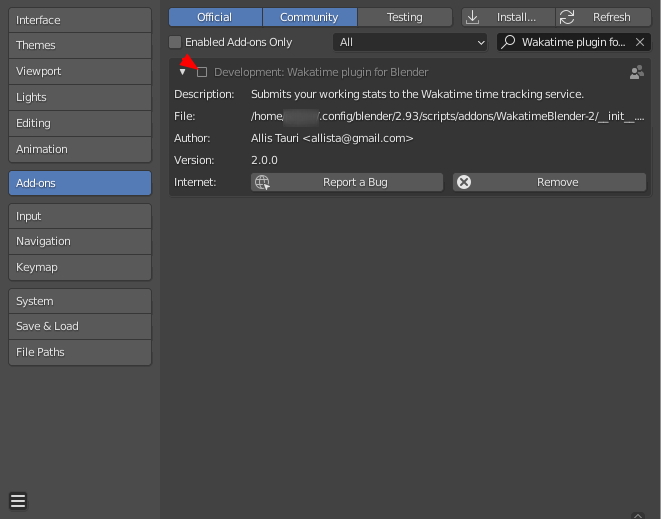
Task: Click the add-on search field
Action: 574,42
